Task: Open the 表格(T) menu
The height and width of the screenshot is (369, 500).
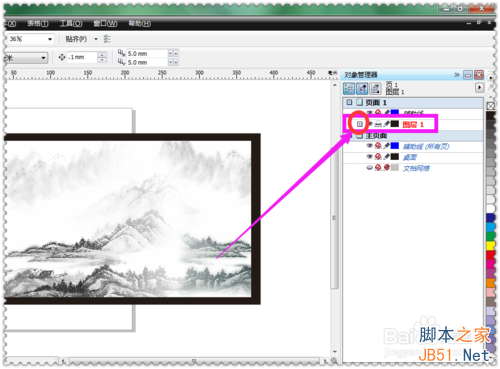Action: tap(38, 23)
